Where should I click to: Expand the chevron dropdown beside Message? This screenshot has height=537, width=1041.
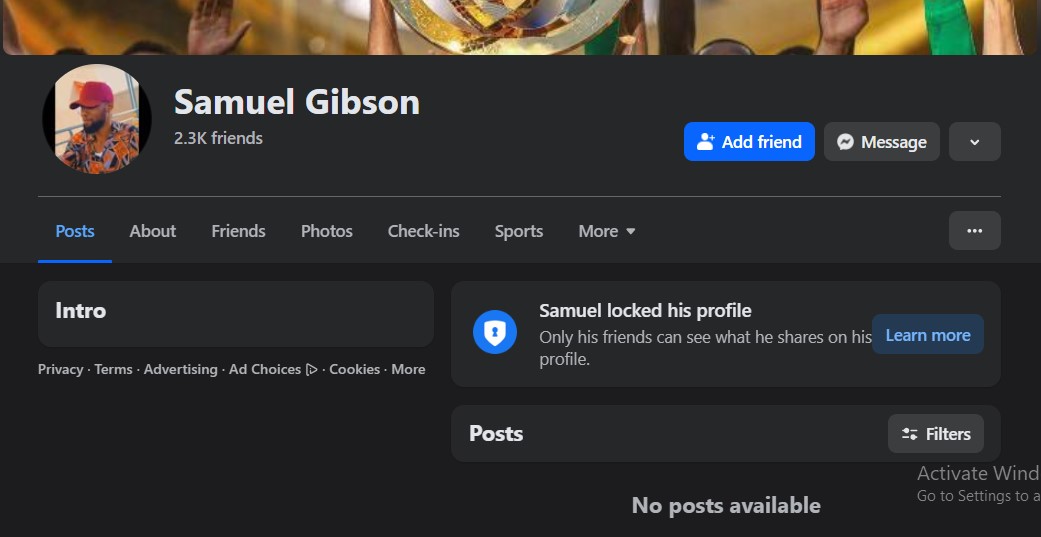[x=974, y=141]
